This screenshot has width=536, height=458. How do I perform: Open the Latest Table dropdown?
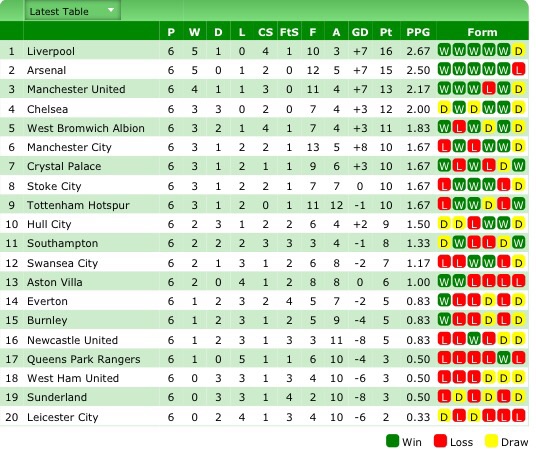pyautogui.click(x=72, y=11)
